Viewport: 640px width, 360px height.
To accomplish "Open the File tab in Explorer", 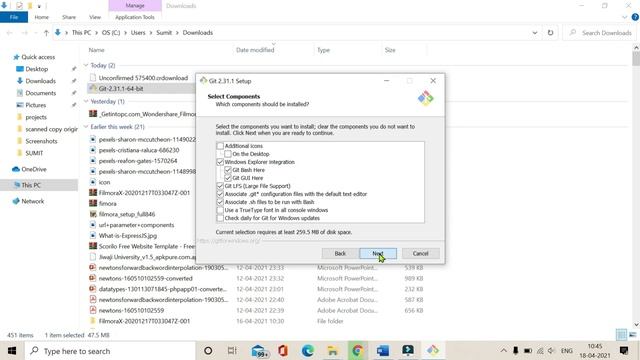I will [x=14, y=17].
